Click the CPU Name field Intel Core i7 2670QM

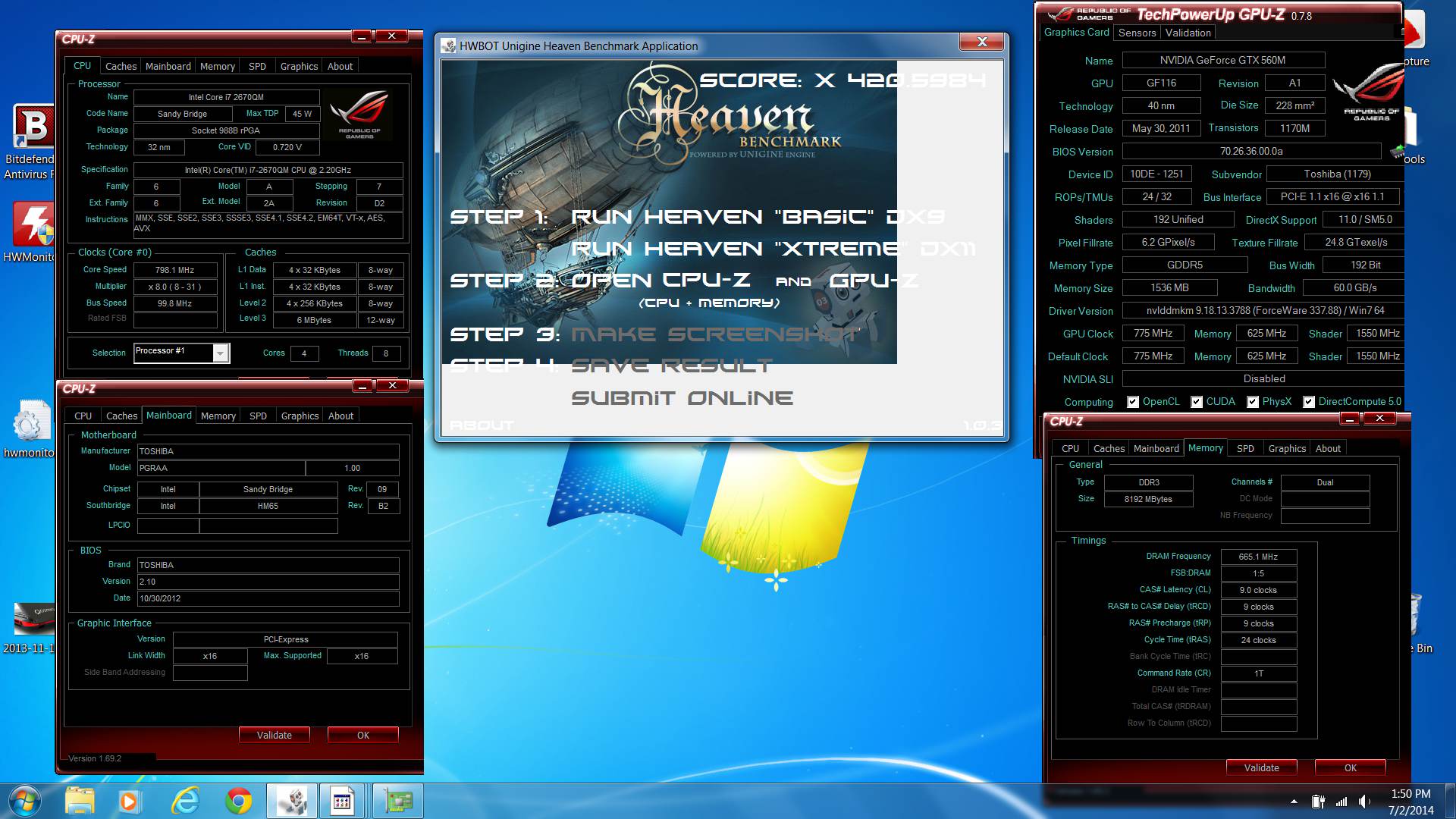[226, 97]
